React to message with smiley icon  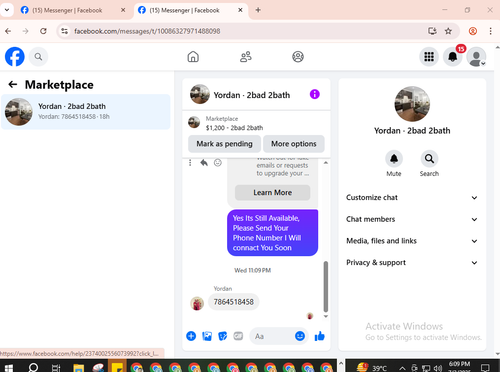[218, 163]
